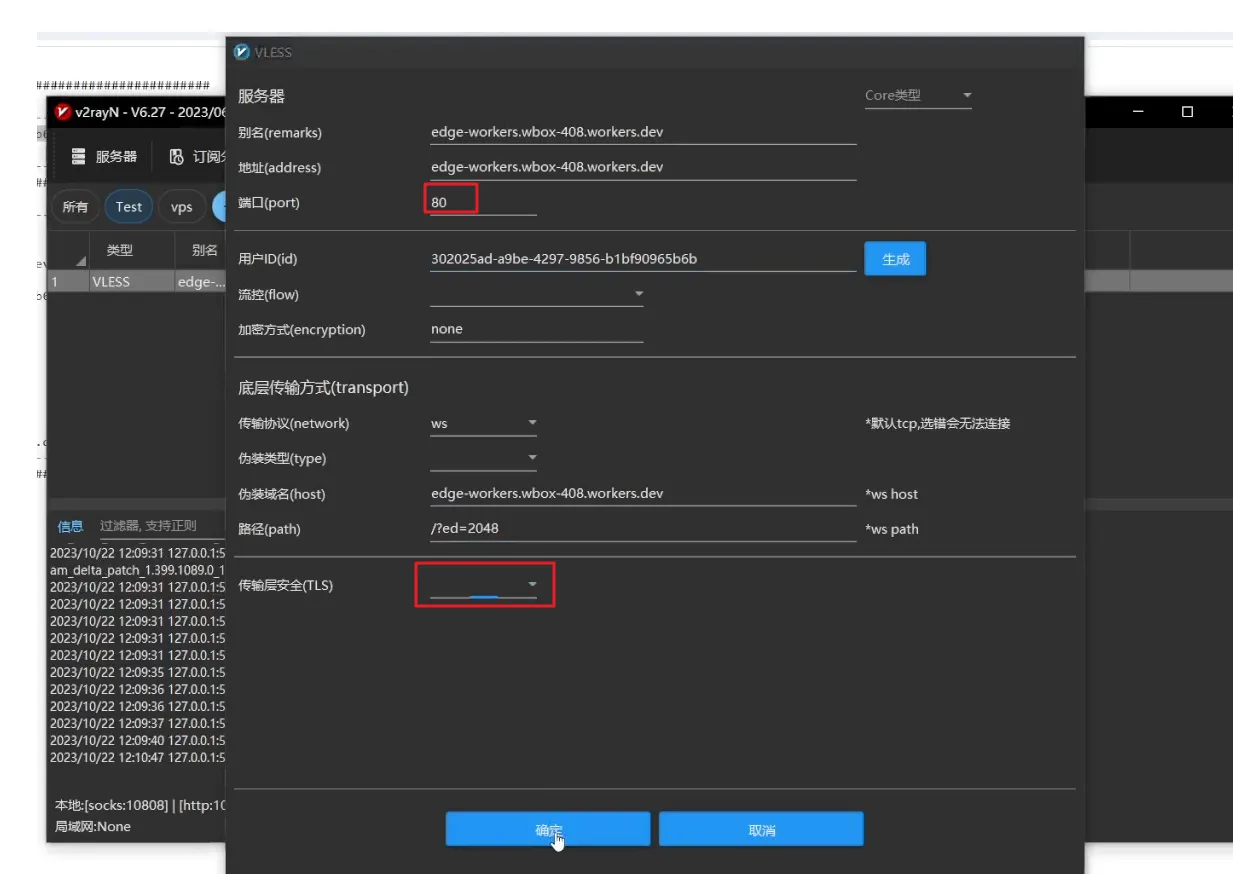Click the 别名 column header in server list
The image size is (1233, 874).
pos(201,251)
